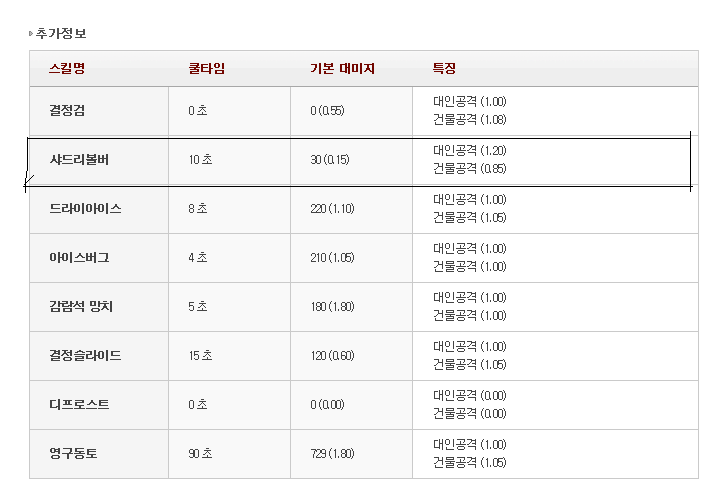Image resolution: width=725 pixels, height=497 pixels.
Task: Click the 729 (1.80) damage value
Action: 332,454
